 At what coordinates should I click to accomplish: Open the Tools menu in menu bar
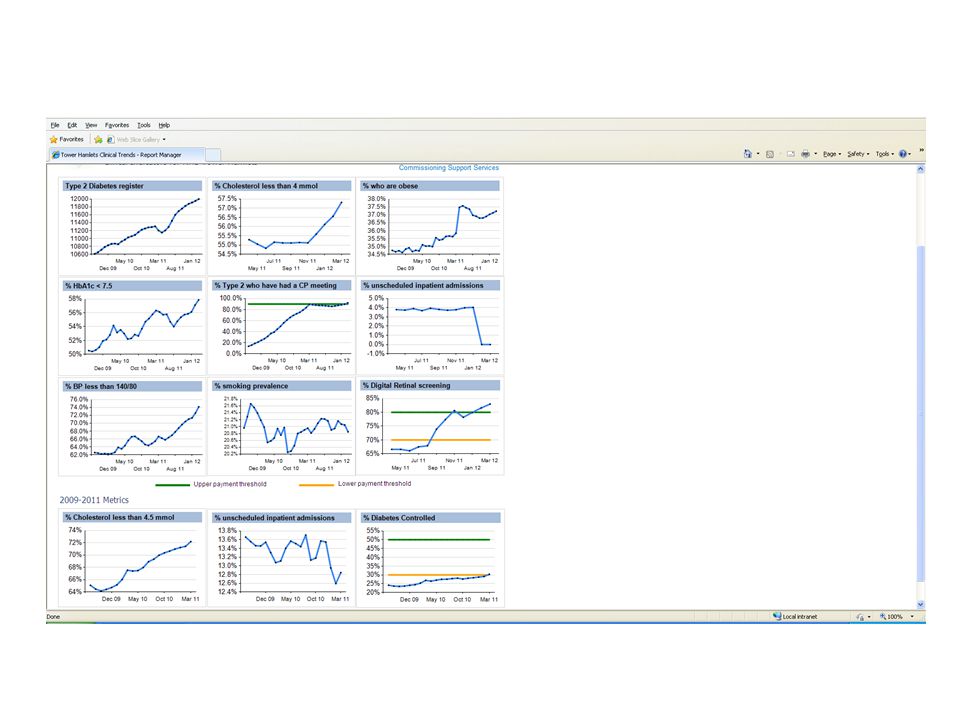click(x=144, y=125)
